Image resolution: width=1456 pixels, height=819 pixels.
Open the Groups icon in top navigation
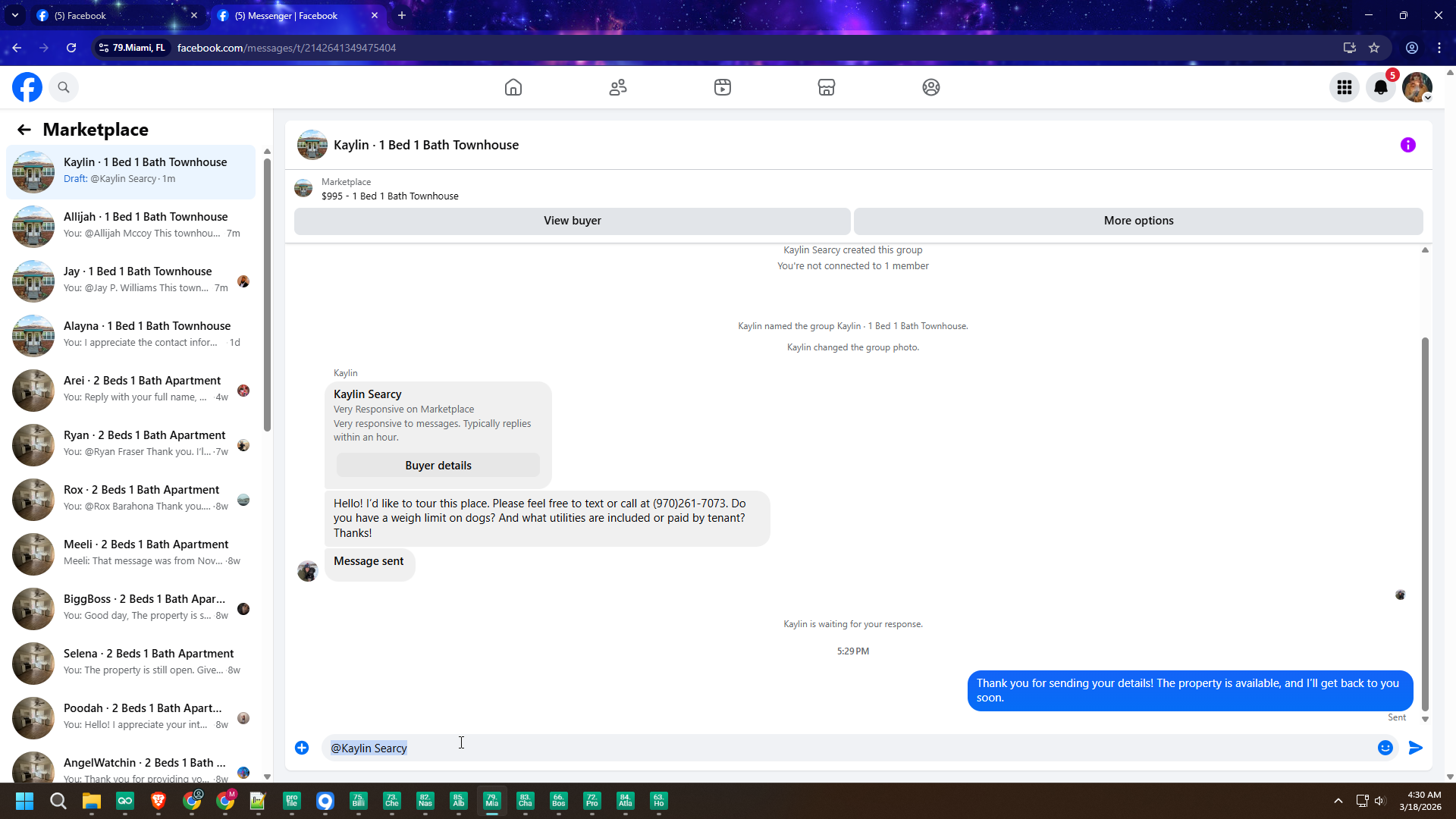(931, 87)
